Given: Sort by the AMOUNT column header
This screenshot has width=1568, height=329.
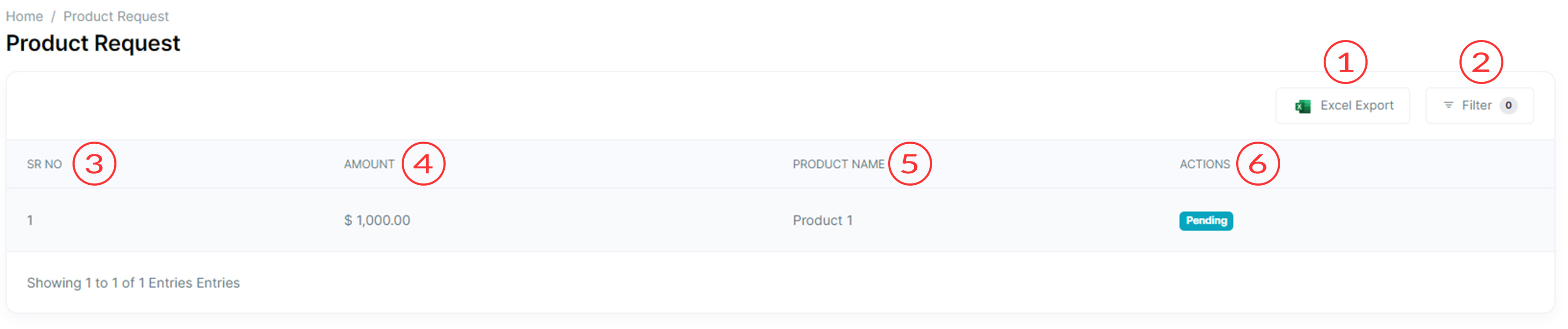Looking at the screenshot, I should 369,164.
